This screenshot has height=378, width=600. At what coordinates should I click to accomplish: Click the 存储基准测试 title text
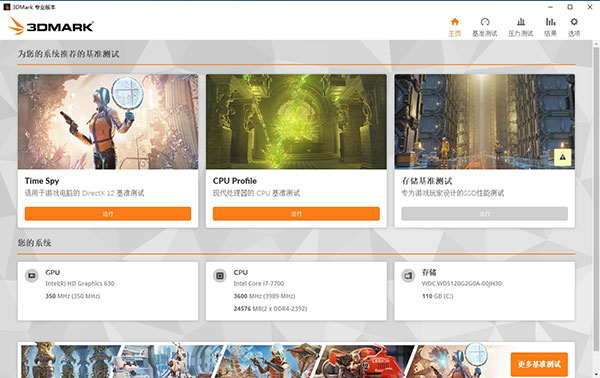tap(427, 181)
